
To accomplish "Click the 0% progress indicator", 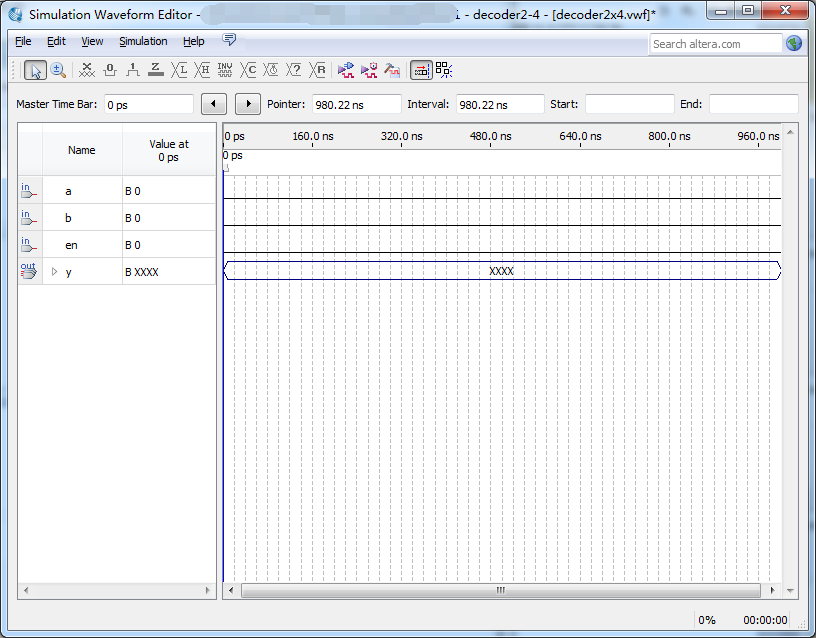I will pyautogui.click(x=707, y=620).
